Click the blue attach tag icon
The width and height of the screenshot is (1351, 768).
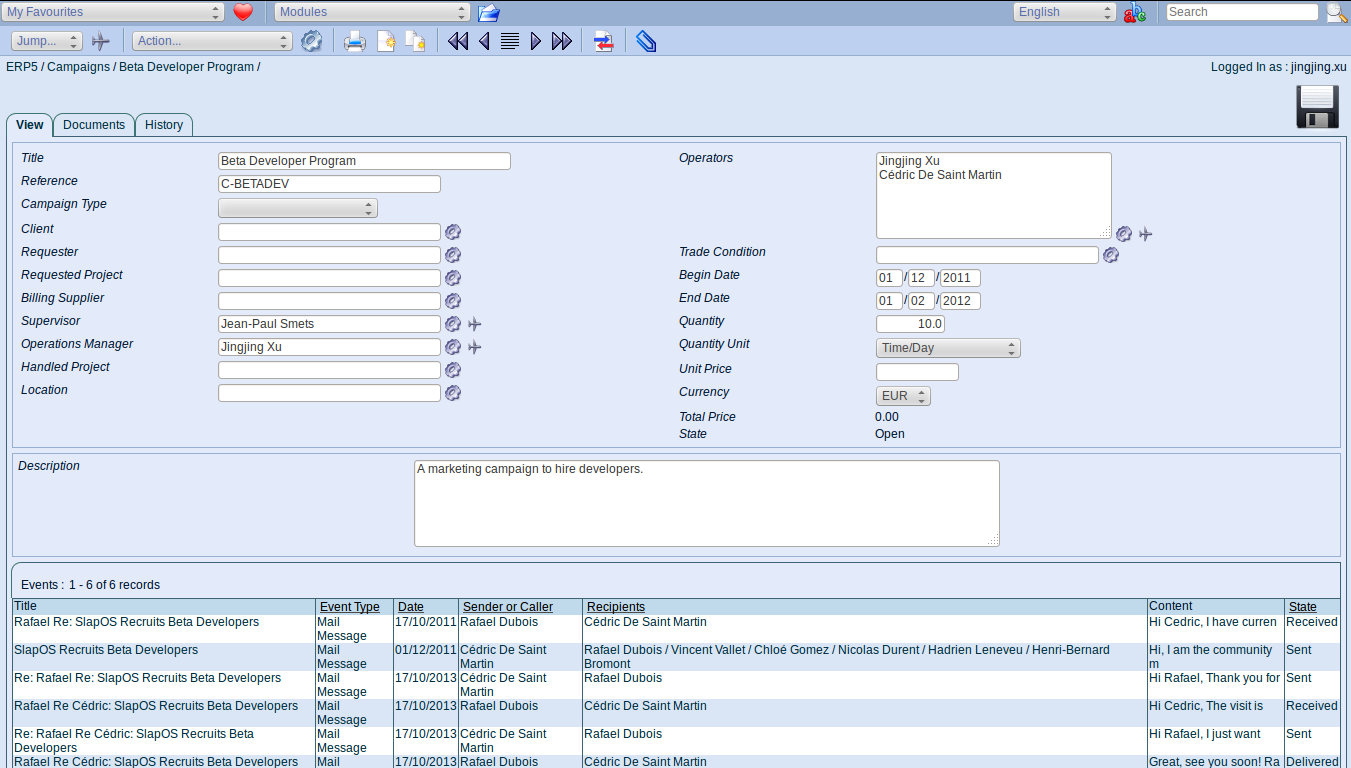click(646, 41)
